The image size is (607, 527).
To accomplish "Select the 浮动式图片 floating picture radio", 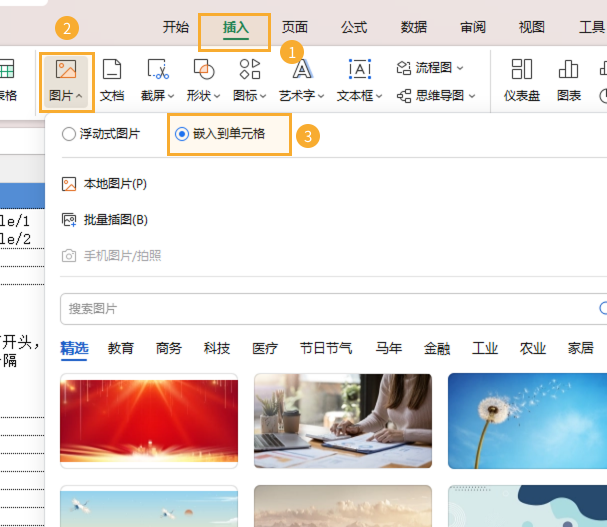I will [x=101, y=134].
